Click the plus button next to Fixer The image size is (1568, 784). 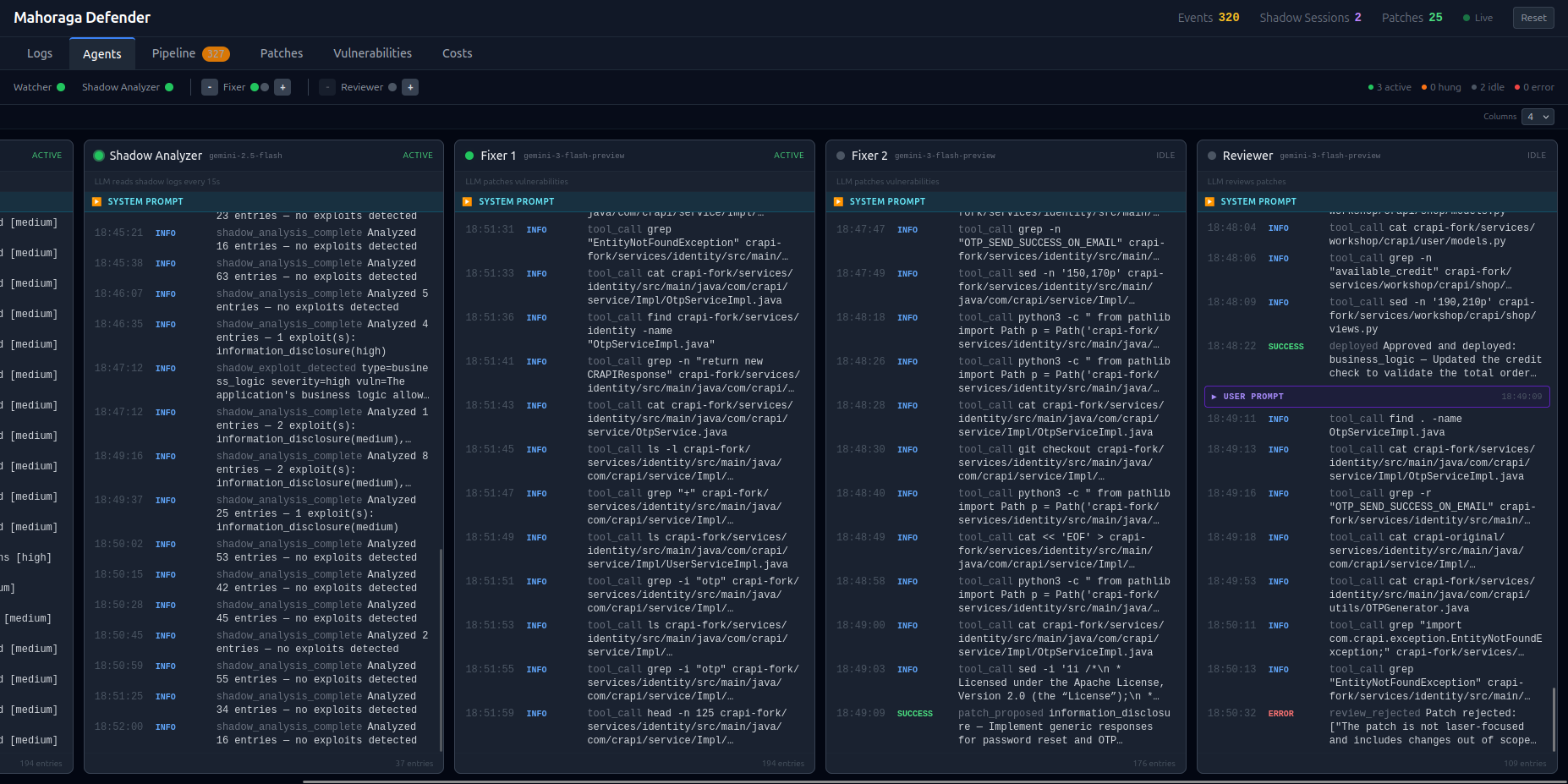[x=282, y=87]
